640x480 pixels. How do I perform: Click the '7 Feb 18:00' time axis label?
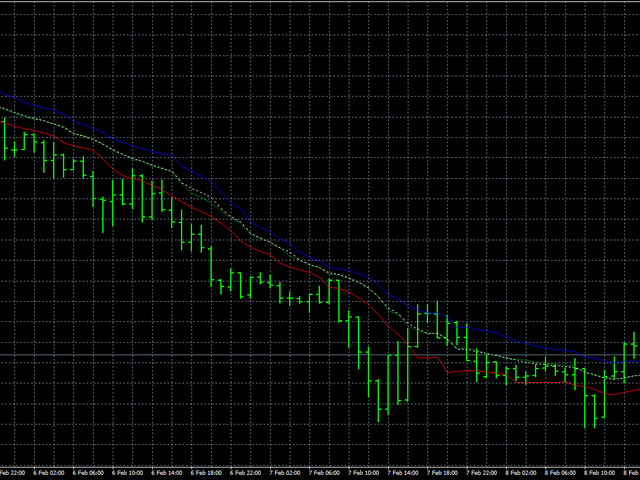(x=442, y=473)
